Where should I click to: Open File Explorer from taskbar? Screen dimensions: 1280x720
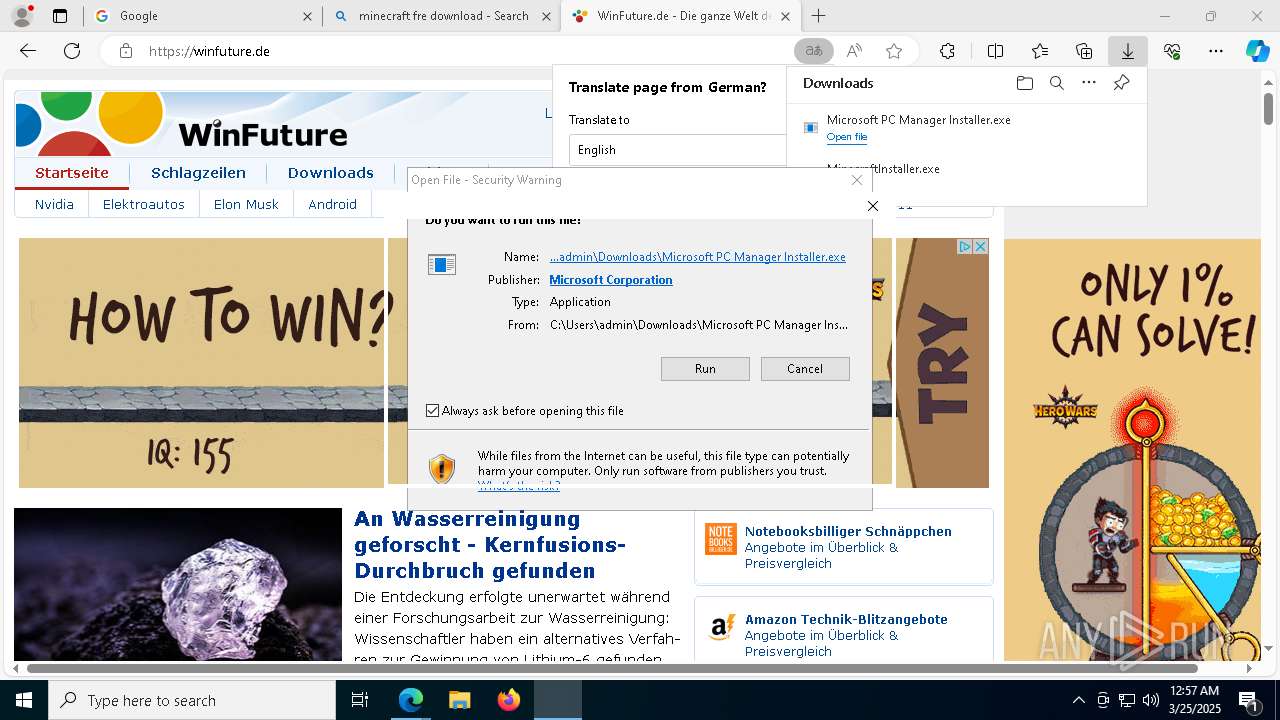[x=459, y=700]
